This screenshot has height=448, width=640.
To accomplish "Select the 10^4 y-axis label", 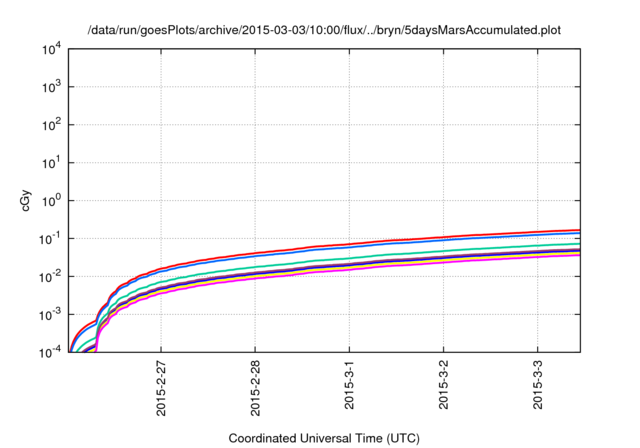I will (x=51, y=49).
